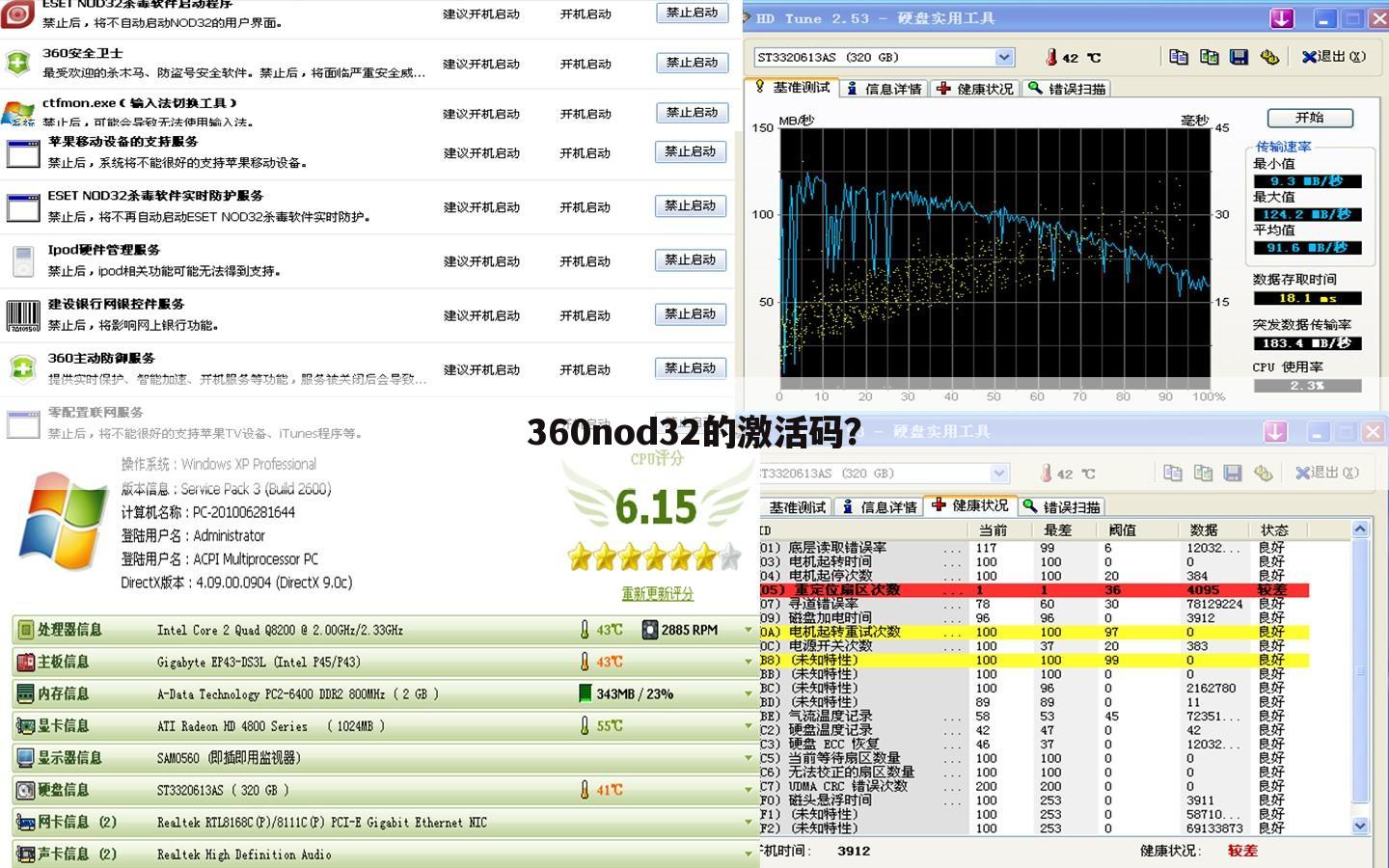The image size is (1389, 868).
Task: Click the options icon left of the top 退出 button
Action: tap(1269, 57)
